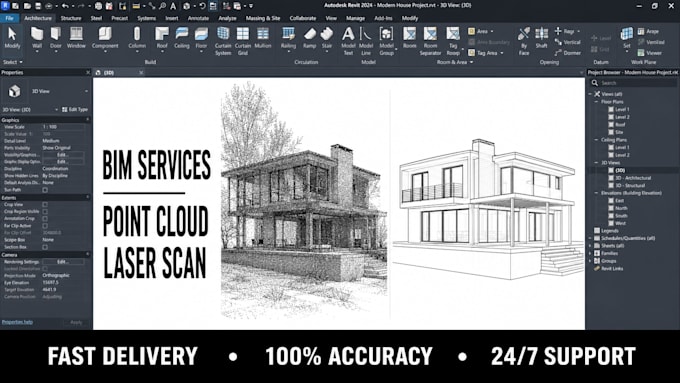Screen dimensions: 680x383
Task: Click Graphic Display Options Edit button
Action: point(63,162)
